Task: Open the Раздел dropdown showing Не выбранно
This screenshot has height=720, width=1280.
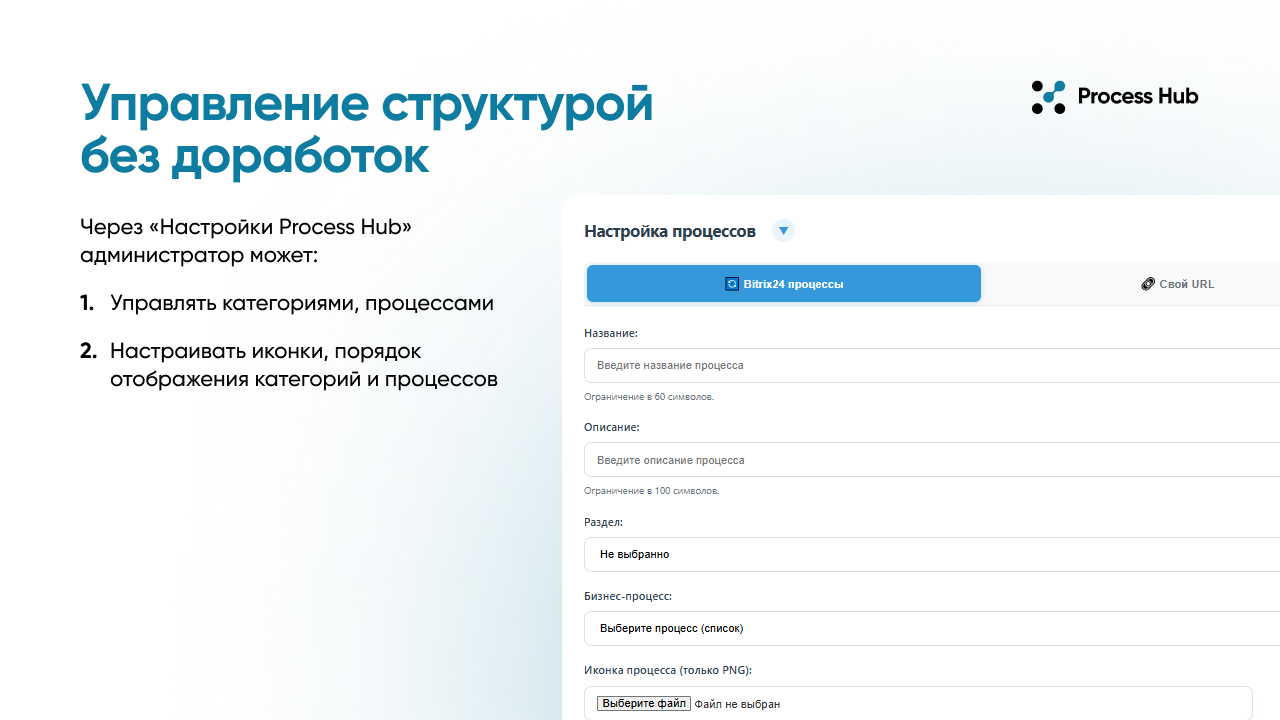Action: coord(932,554)
